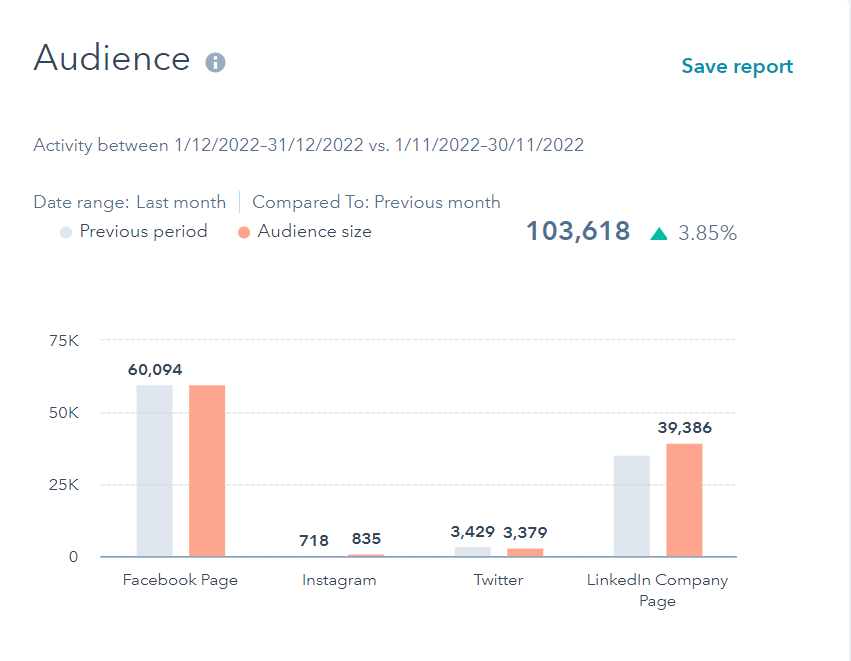This screenshot has height=661, width=851.
Task: Click the Save report link
Action: pos(736,66)
